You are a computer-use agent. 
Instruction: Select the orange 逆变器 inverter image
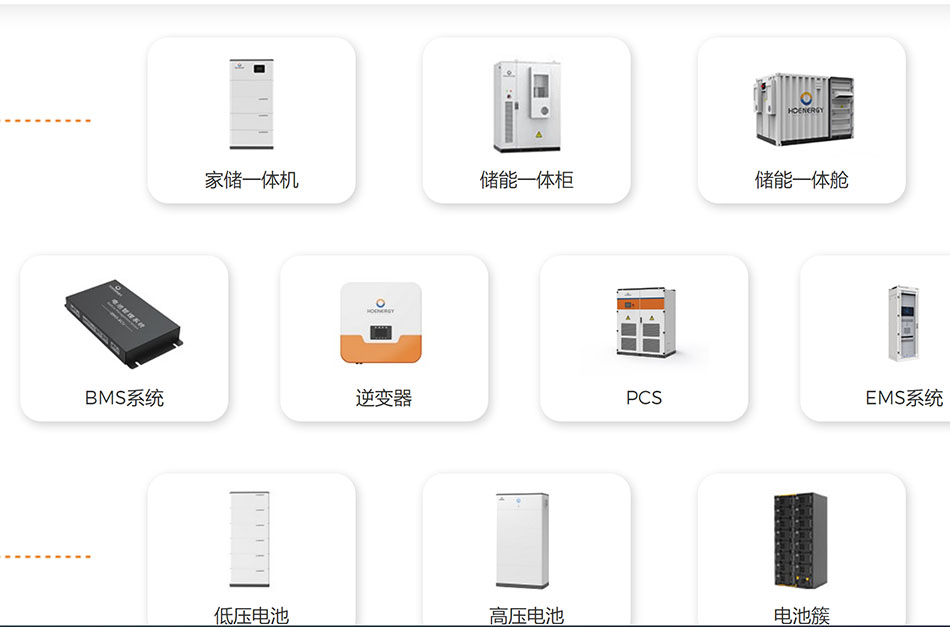(383, 323)
